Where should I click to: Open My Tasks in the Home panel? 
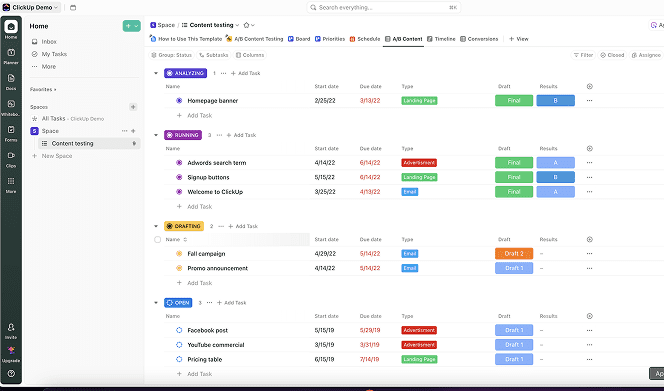(50, 54)
